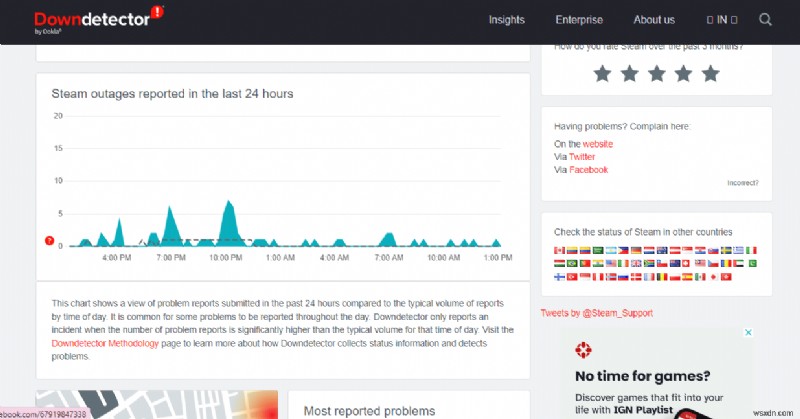Open the Downdetector home logo
The width and height of the screenshot is (800, 419).
(98, 19)
